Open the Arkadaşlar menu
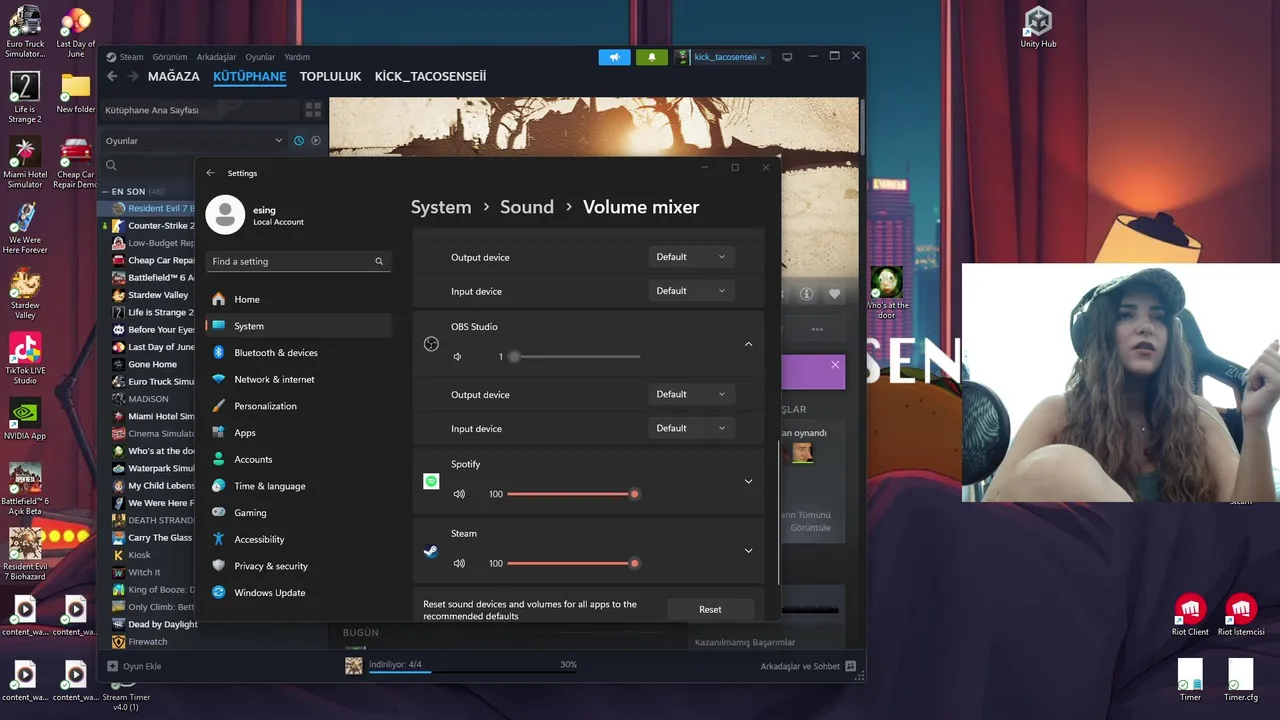 (217, 57)
